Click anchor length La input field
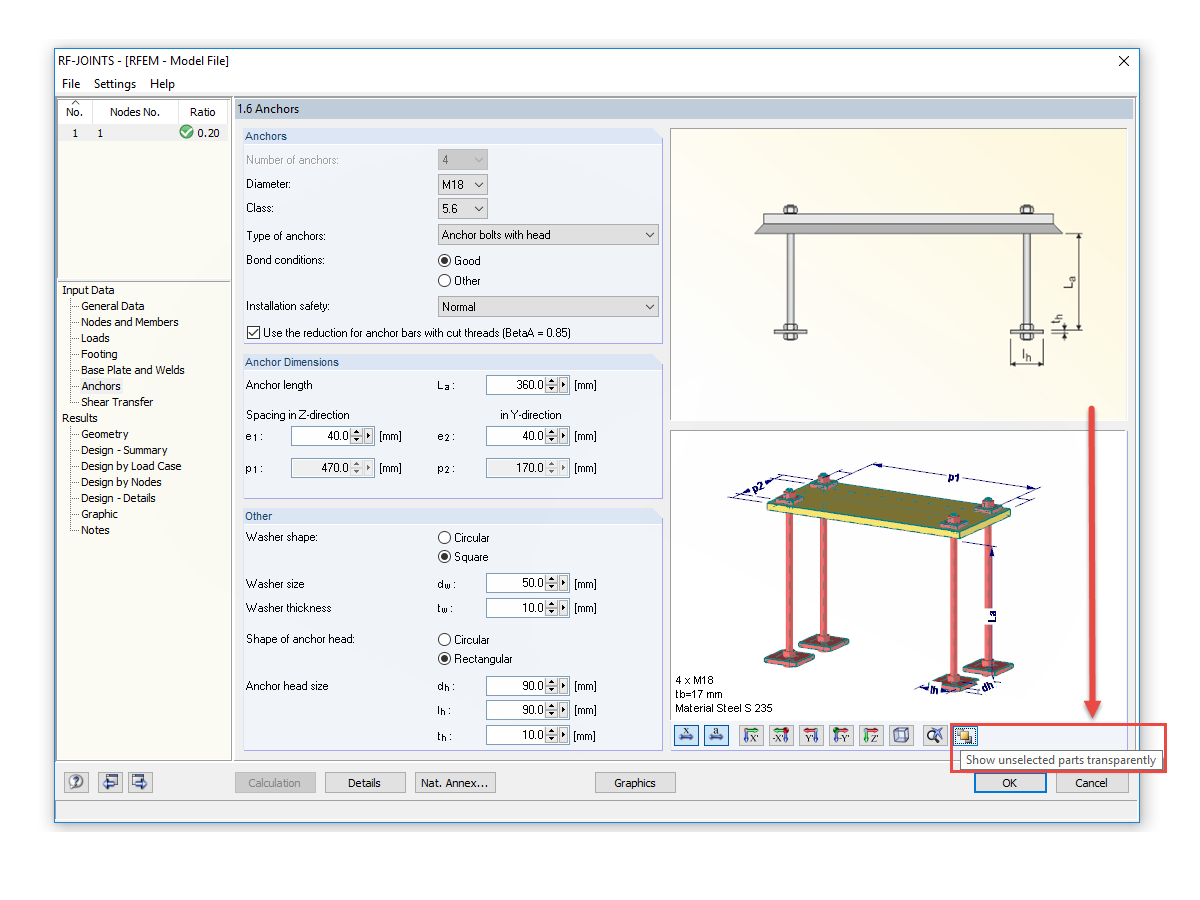 (x=516, y=385)
